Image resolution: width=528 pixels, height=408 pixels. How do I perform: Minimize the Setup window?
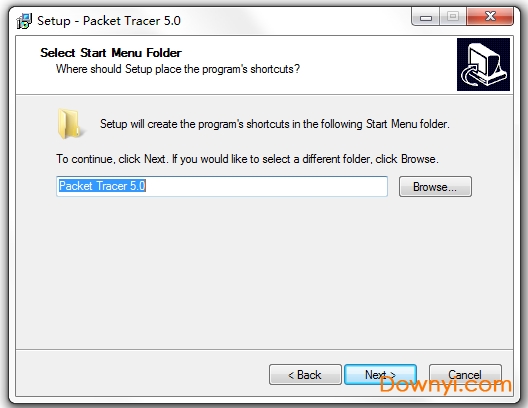pos(426,17)
